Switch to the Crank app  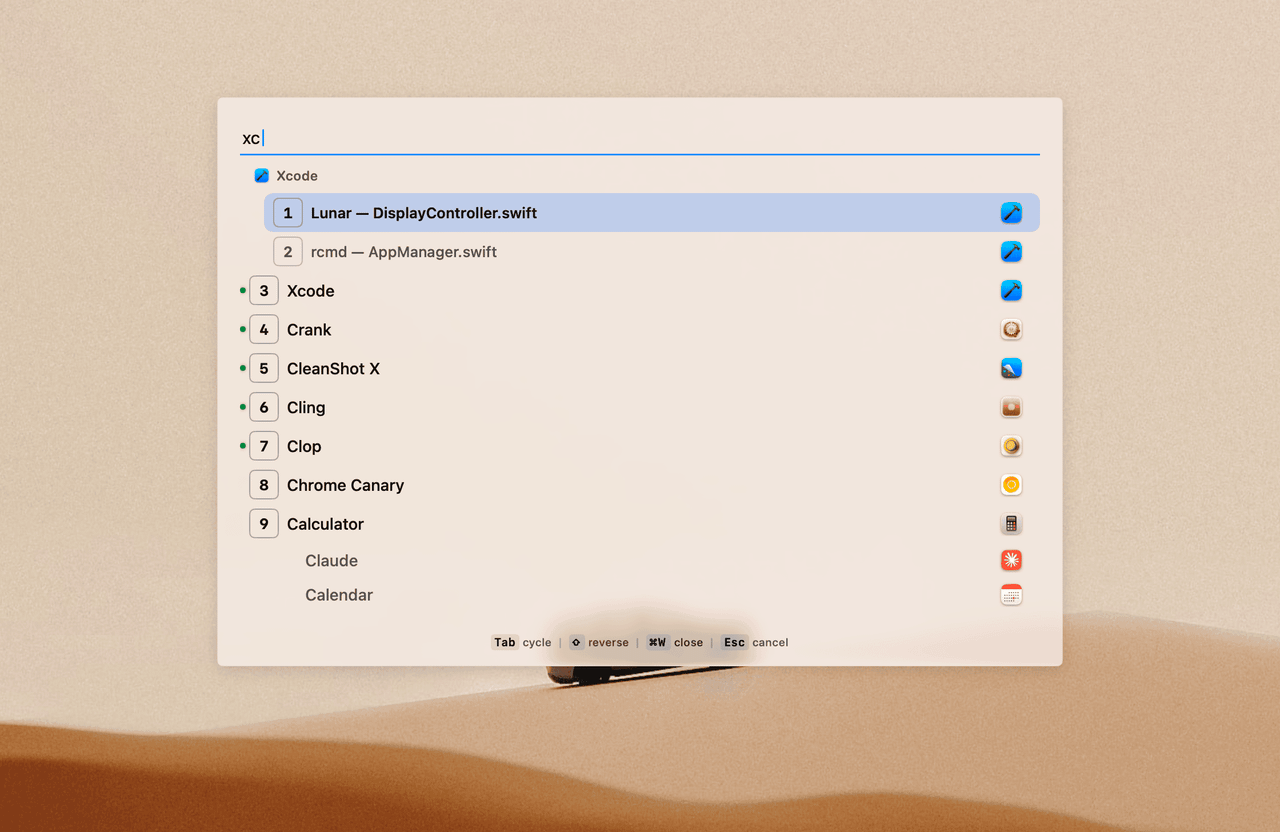coord(640,330)
